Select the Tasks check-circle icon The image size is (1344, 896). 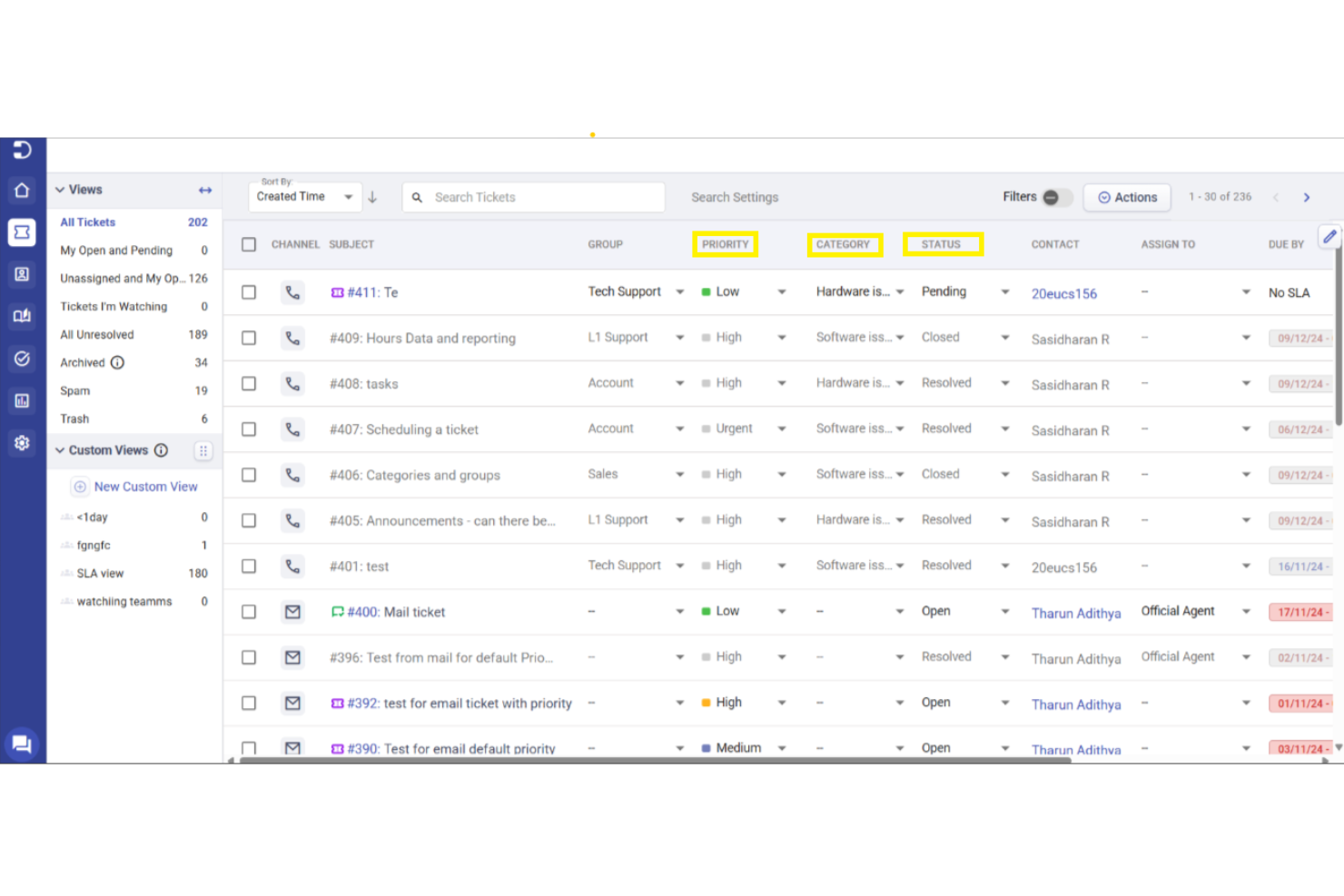coord(22,359)
